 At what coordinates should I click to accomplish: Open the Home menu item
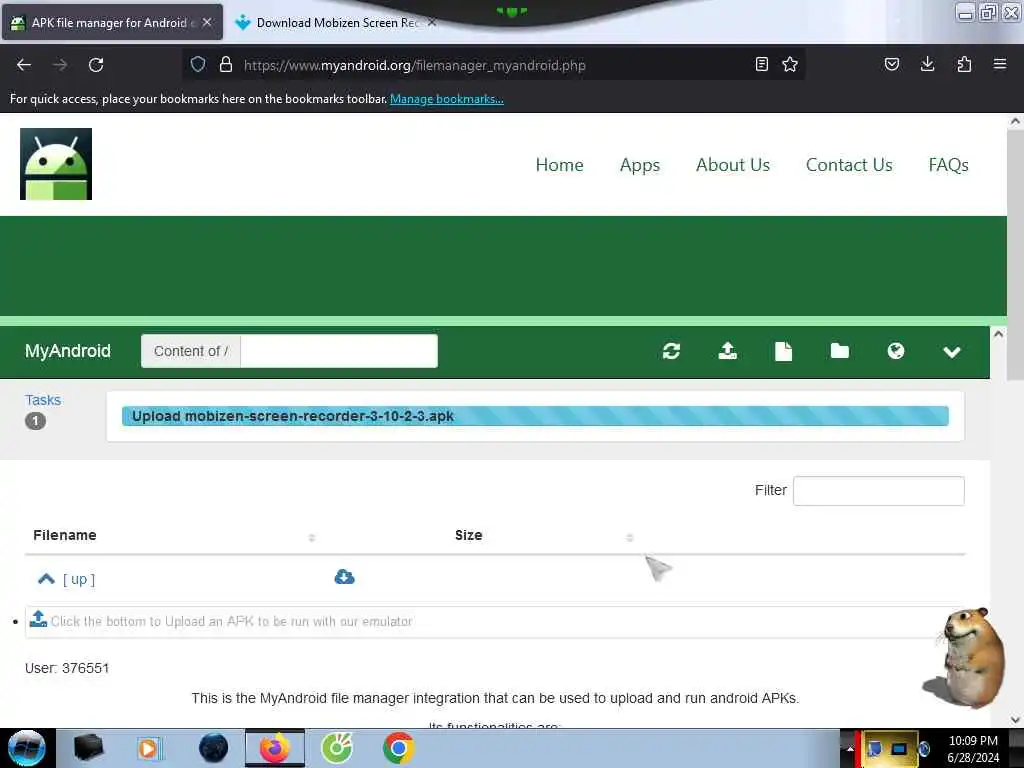[559, 165]
